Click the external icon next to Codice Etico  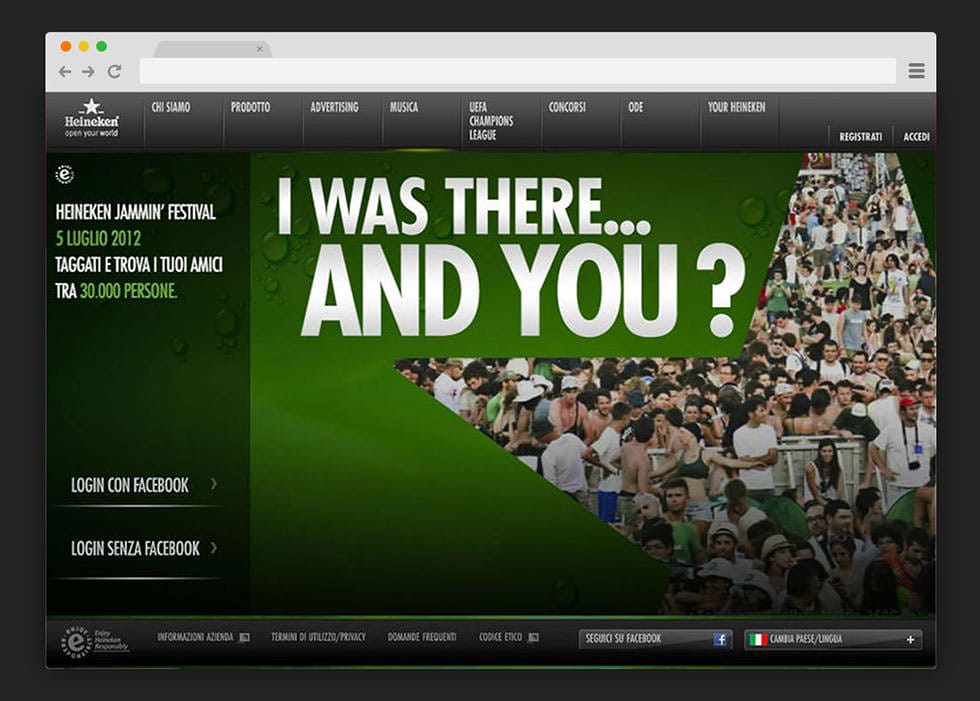(x=533, y=637)
